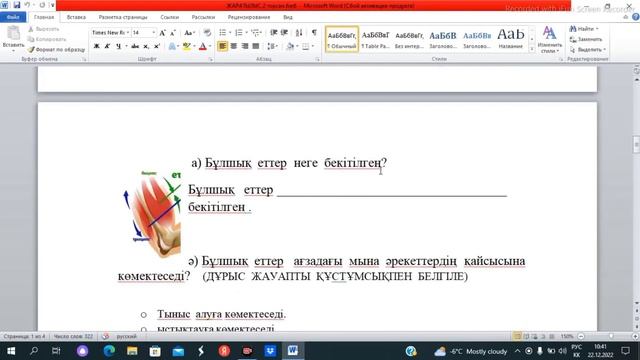Show paragraph marks

tap(314, 33)
